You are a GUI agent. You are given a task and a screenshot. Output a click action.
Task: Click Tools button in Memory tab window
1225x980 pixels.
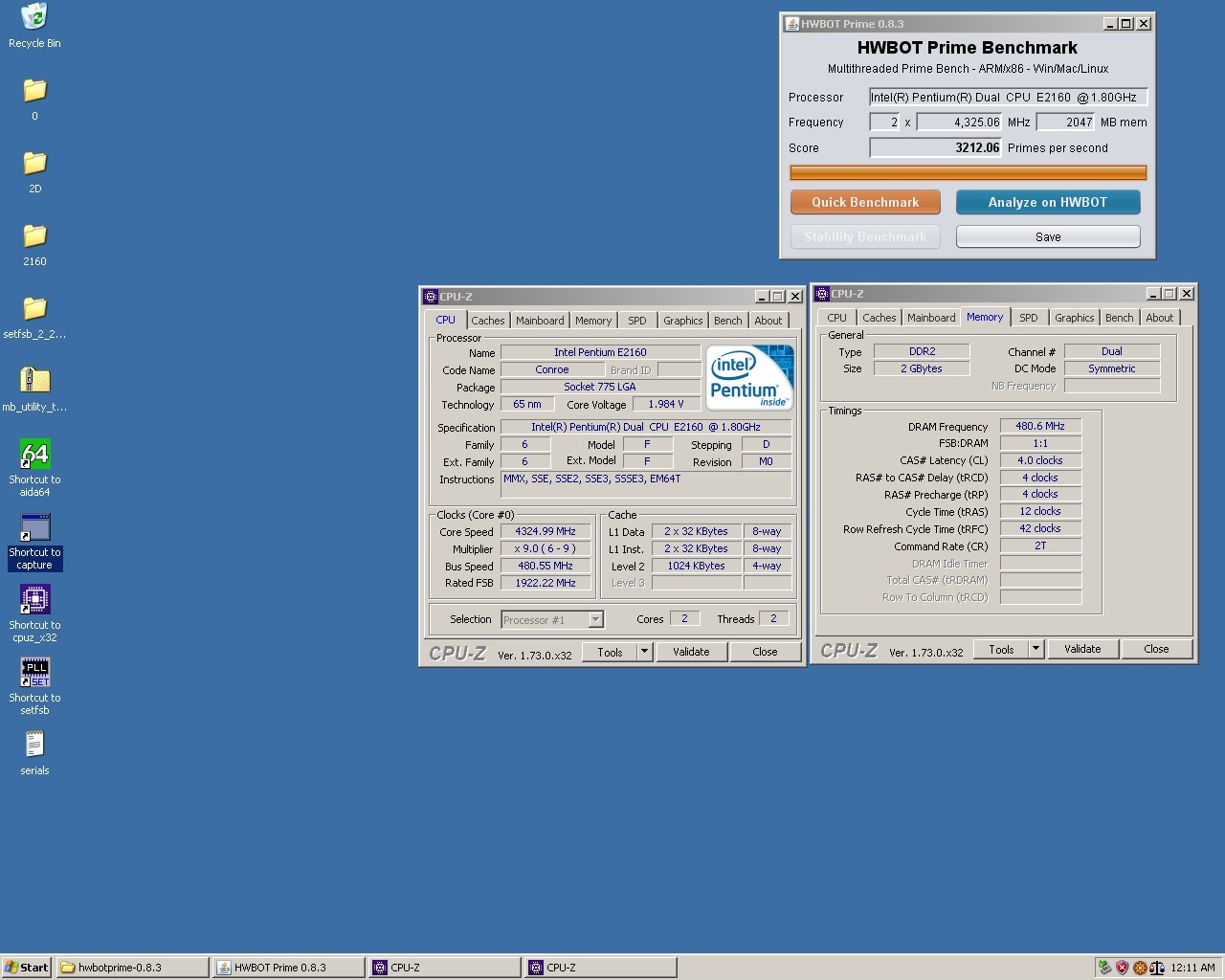tap(1001, 649)
